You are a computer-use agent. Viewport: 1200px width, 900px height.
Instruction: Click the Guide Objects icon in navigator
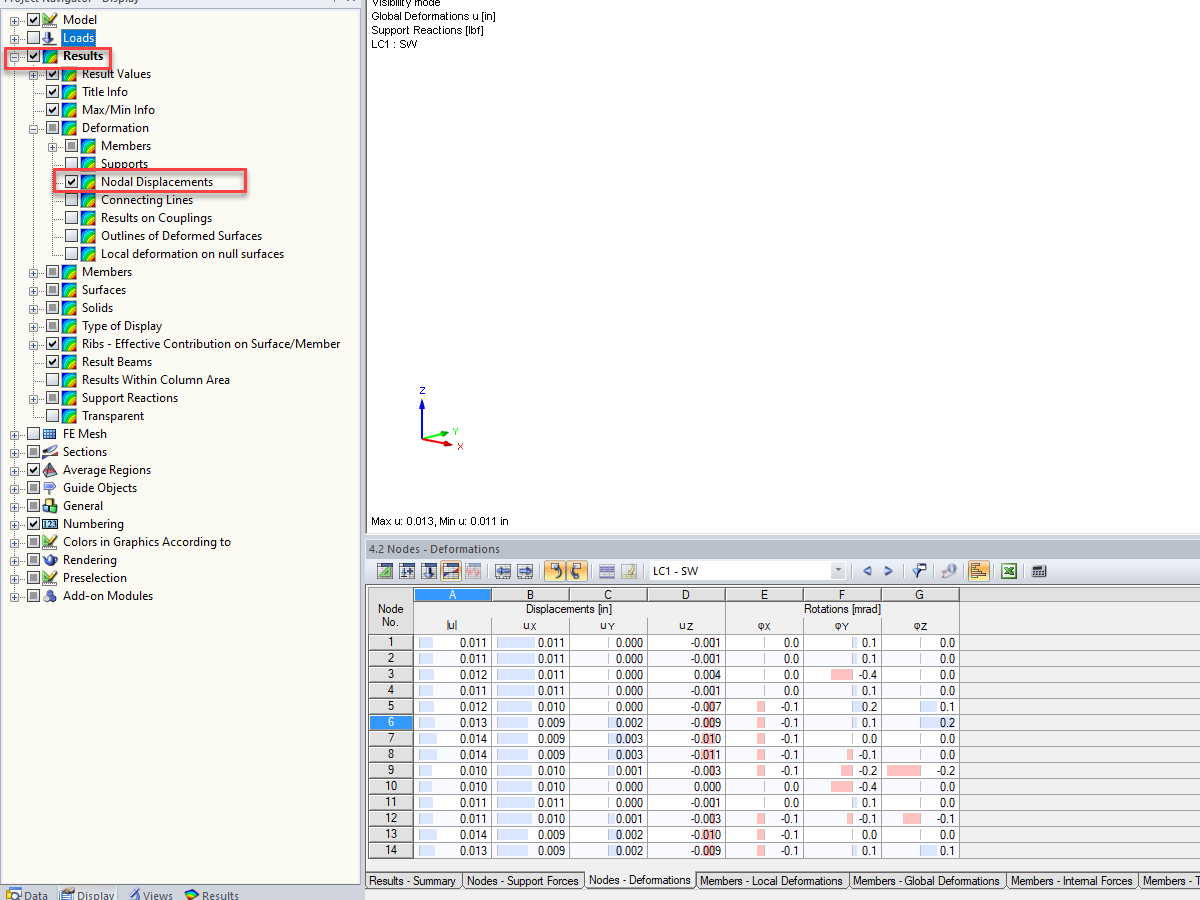[x=51, y=488]
